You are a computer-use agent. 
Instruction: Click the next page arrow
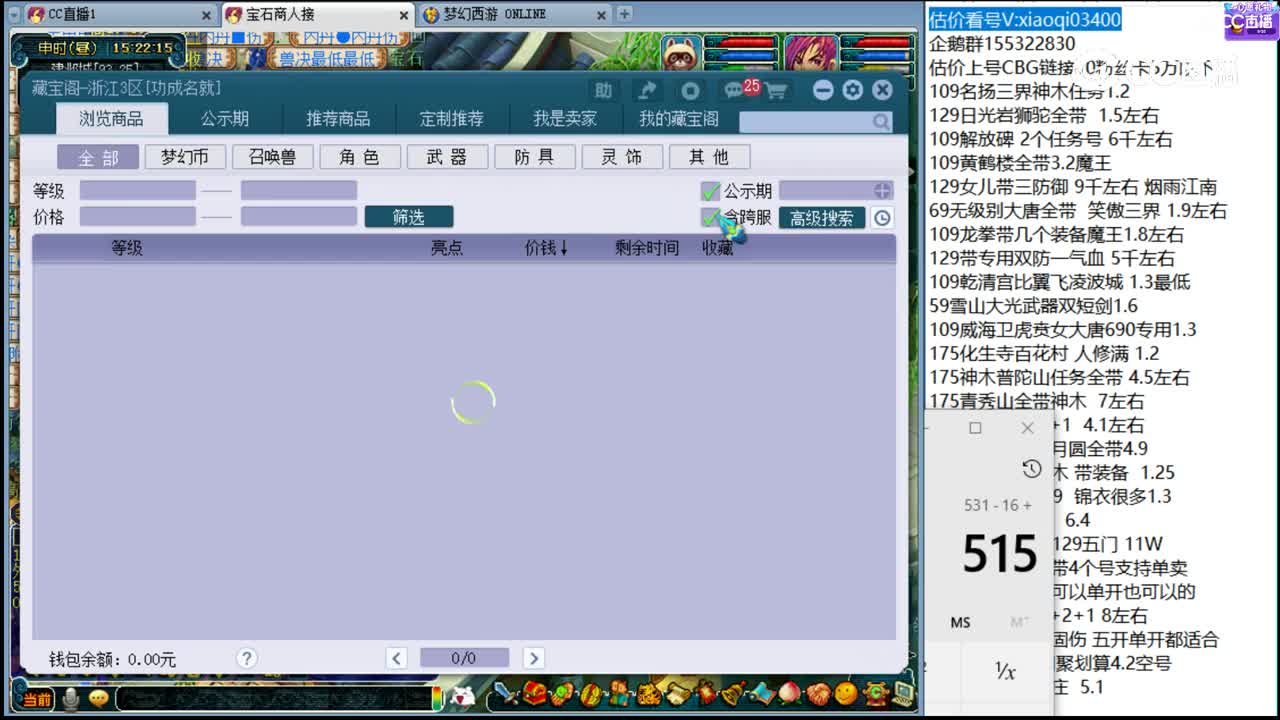click(533, 658)
